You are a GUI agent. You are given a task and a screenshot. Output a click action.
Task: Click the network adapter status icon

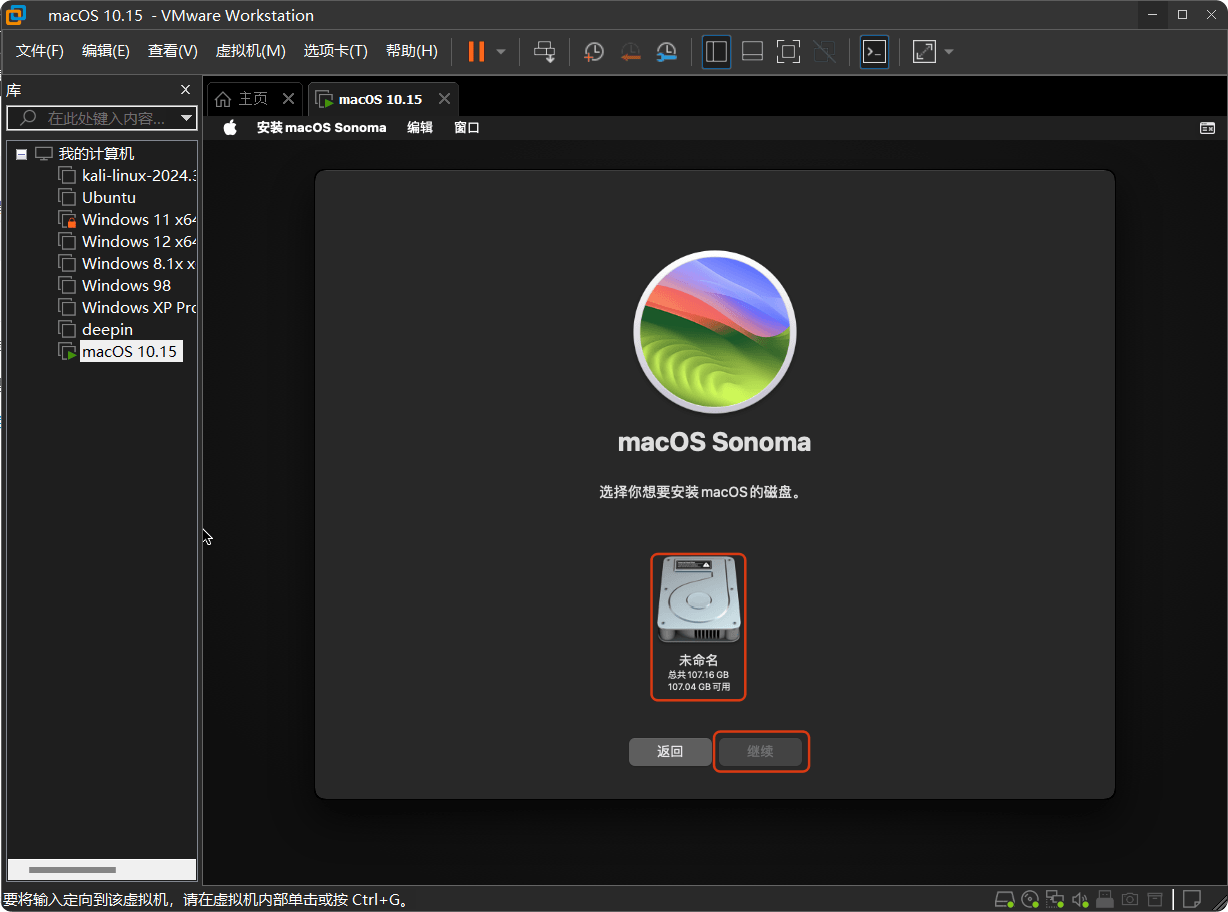pyautogui.click(x=1055, y=899)
